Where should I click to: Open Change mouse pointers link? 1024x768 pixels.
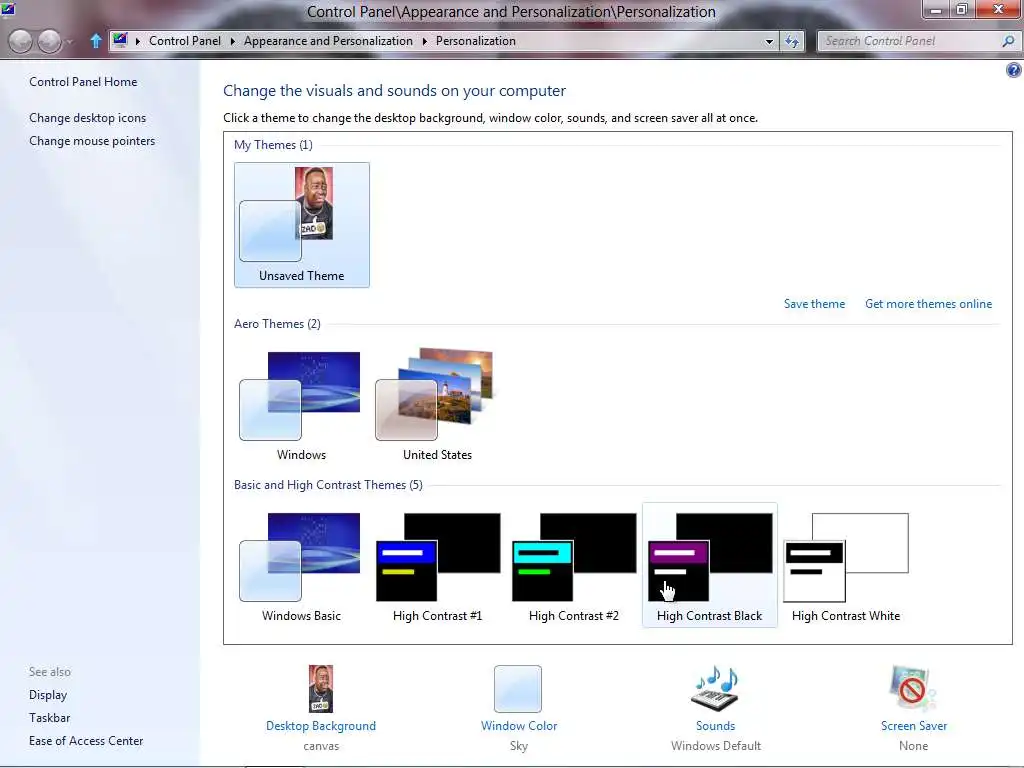click(92, 141)
